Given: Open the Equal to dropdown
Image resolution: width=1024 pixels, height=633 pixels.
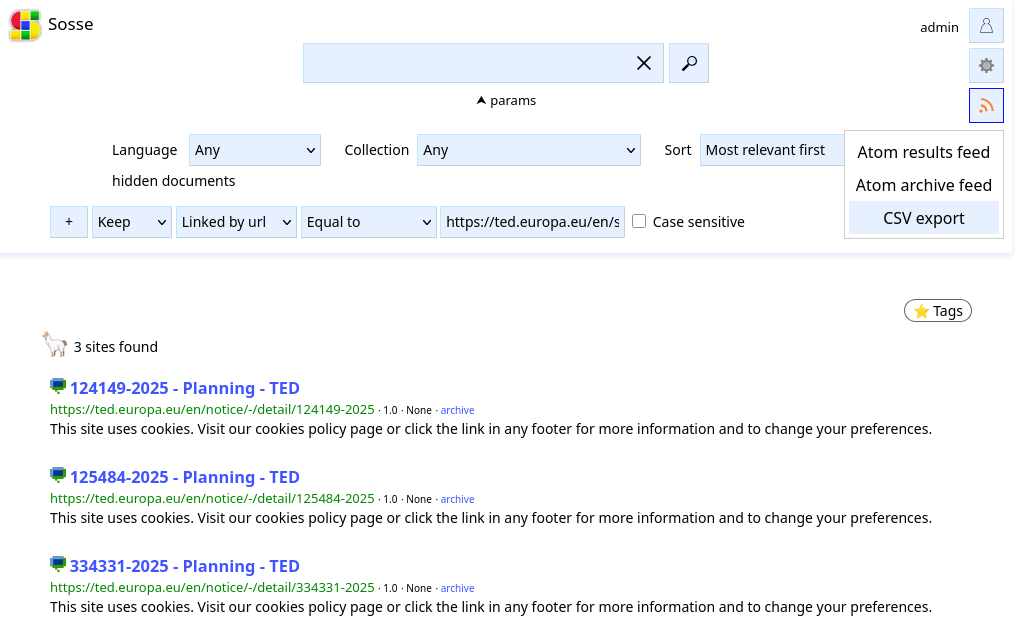Looking at the screenshot, I should tap(369, 222).
